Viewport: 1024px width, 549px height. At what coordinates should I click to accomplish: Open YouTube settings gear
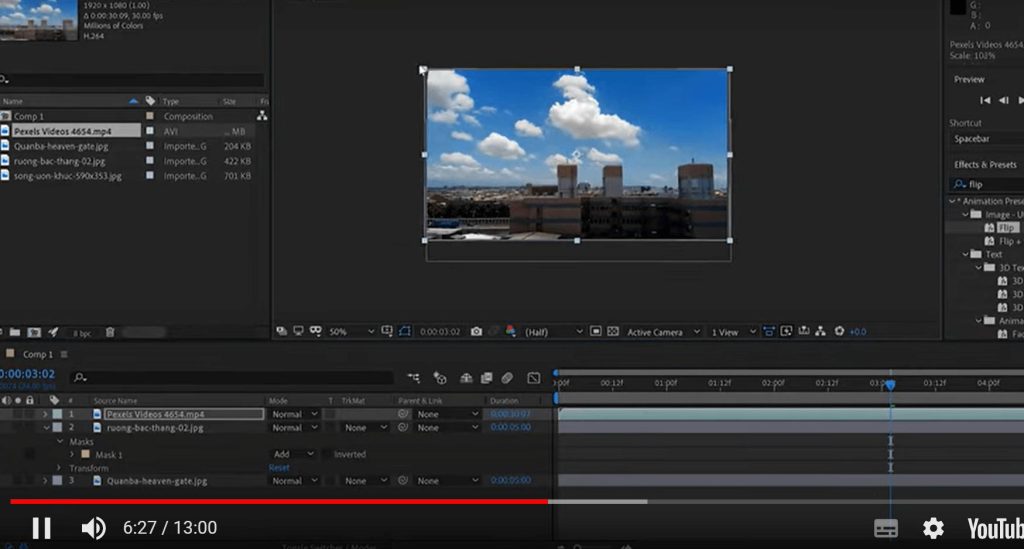coord(933,528)
